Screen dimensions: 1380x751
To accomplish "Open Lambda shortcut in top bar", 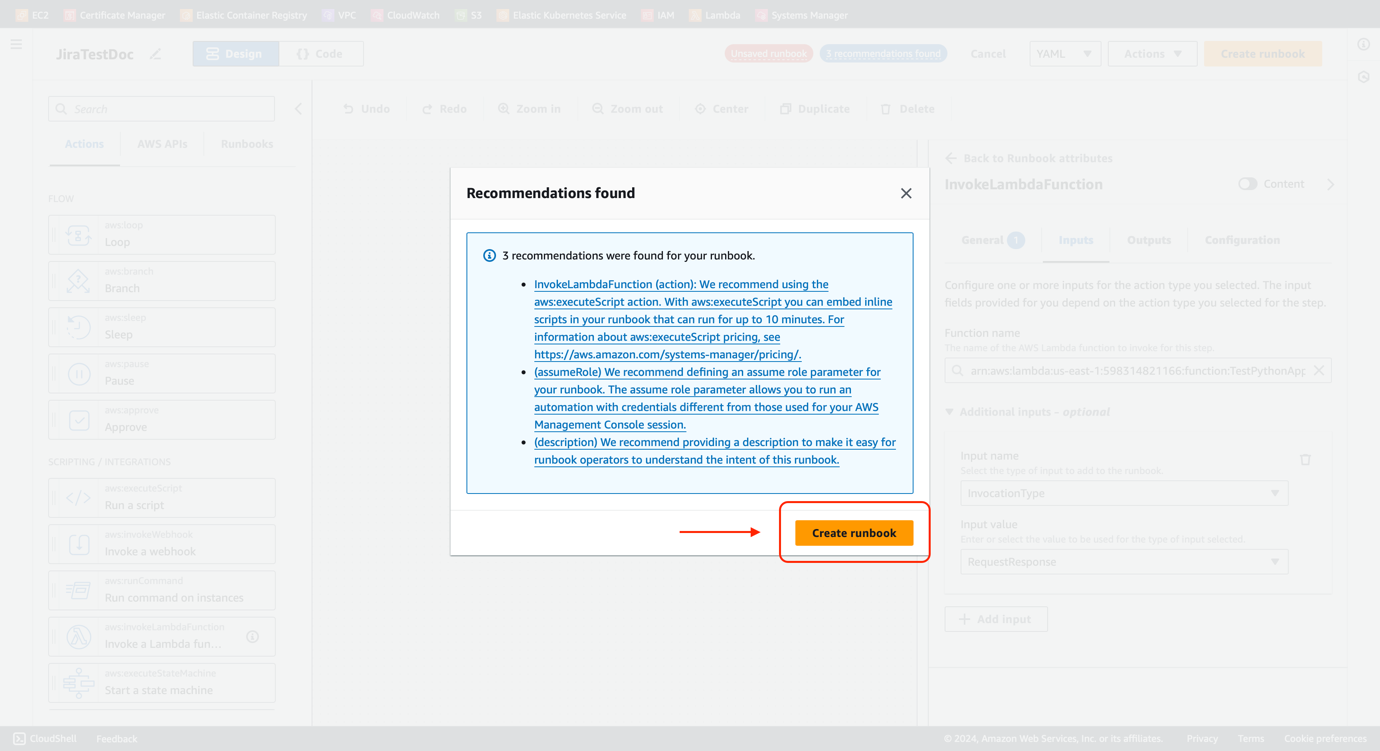I will [x=715, y=15].
